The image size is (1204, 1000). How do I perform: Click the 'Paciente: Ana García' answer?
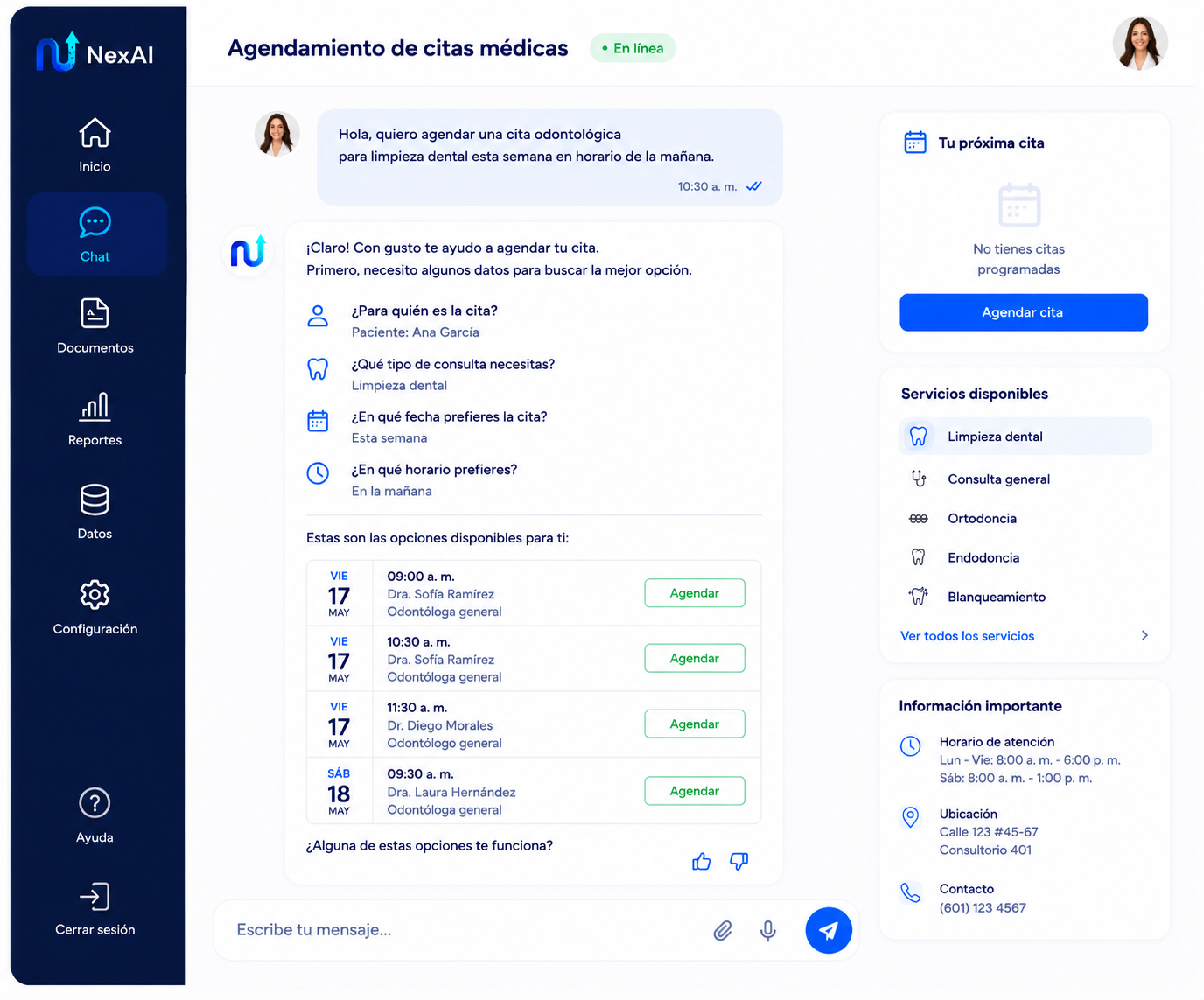pyautogui.click(x=416, y=332)
